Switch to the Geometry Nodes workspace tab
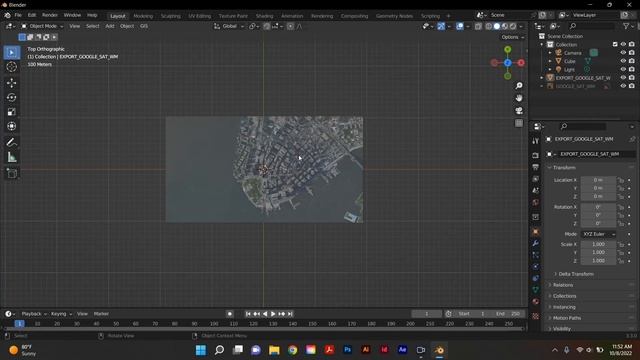Screen dimensions: 640x360 394,16
